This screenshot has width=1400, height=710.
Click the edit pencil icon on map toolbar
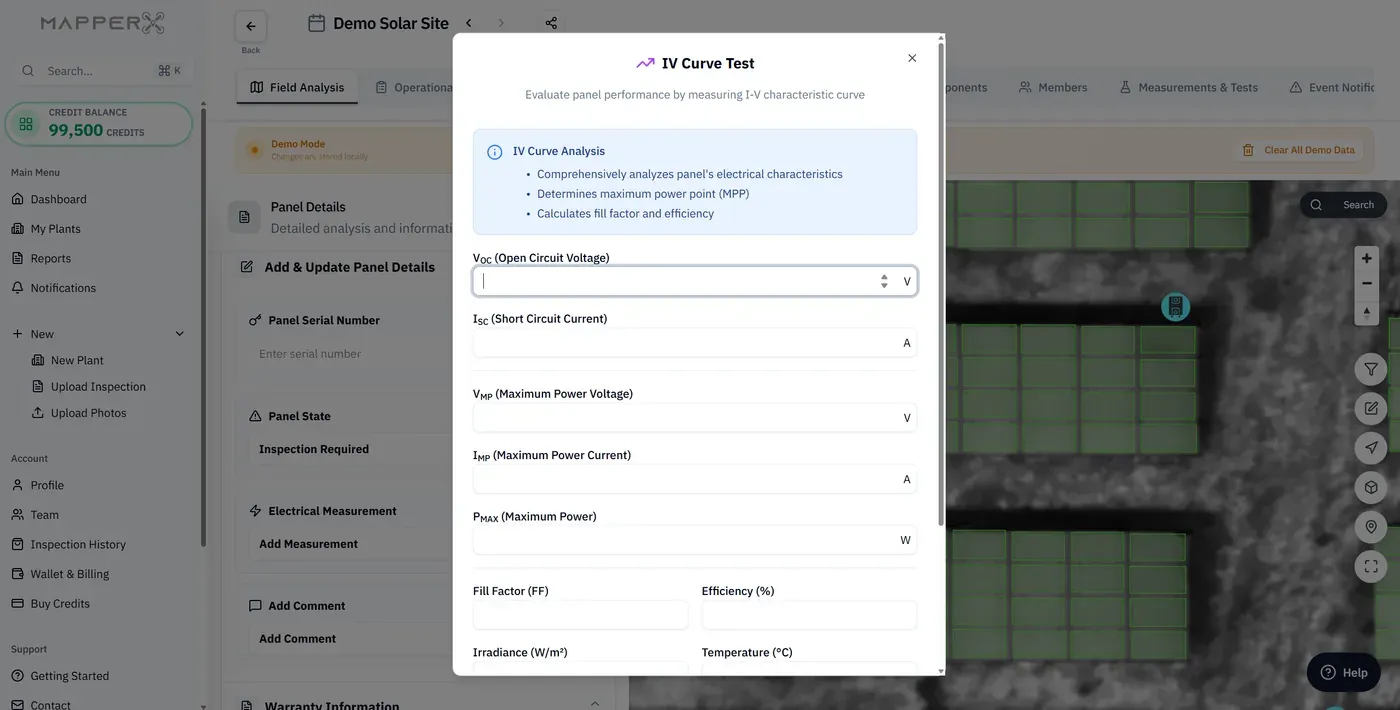pyautogui.click(x=1371, y=408)
